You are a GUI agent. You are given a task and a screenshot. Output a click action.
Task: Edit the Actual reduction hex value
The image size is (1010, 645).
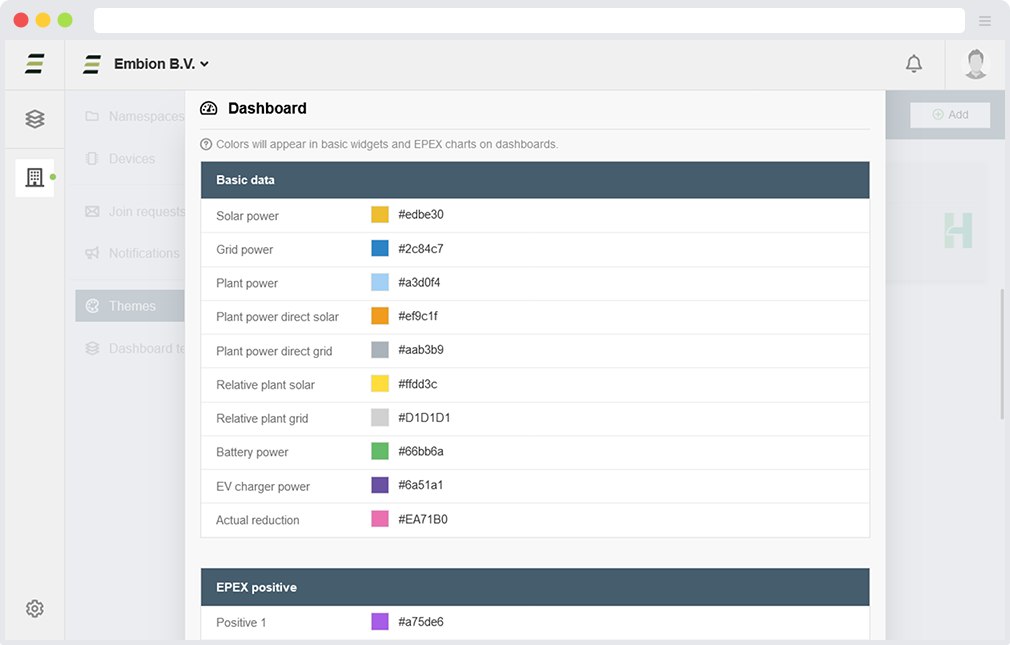pyautogui.click(x=423, y=519)
